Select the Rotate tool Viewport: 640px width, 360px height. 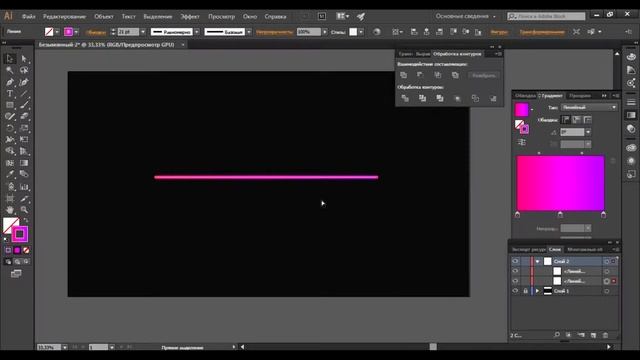[10, 128]
